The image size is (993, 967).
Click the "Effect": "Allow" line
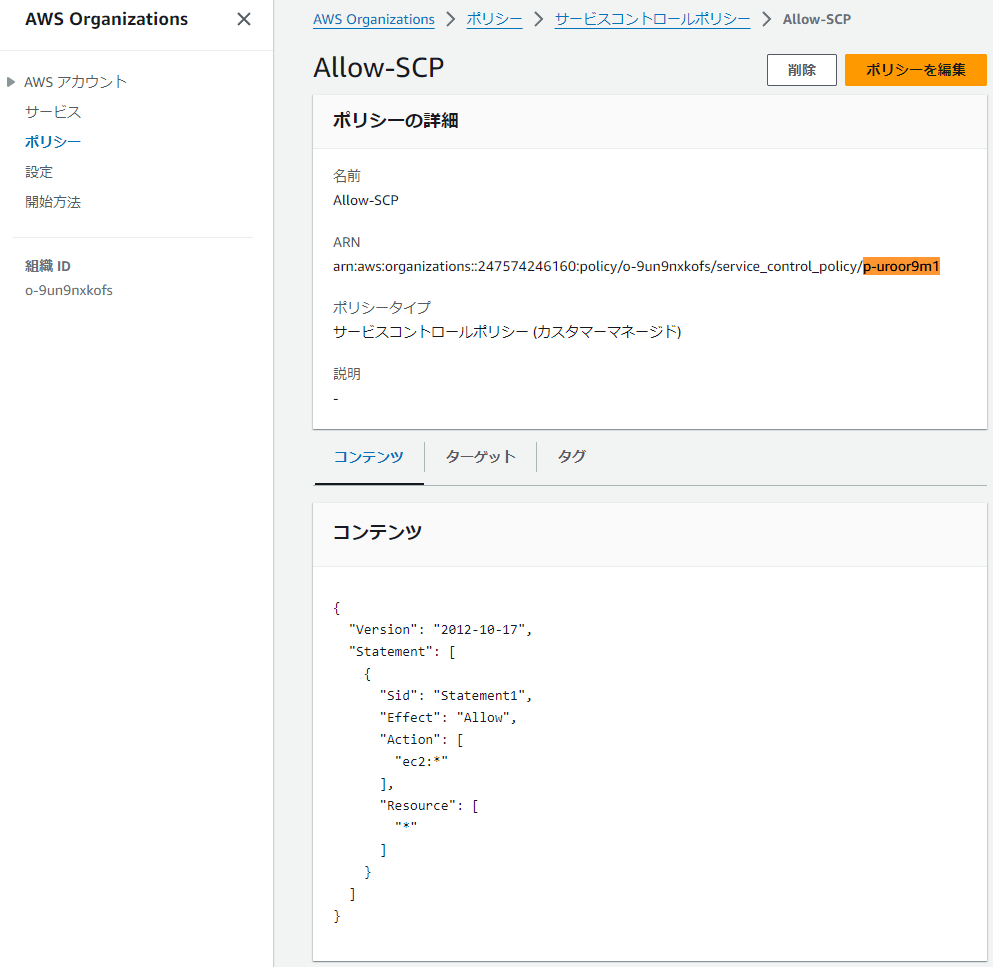pos(448,717)
